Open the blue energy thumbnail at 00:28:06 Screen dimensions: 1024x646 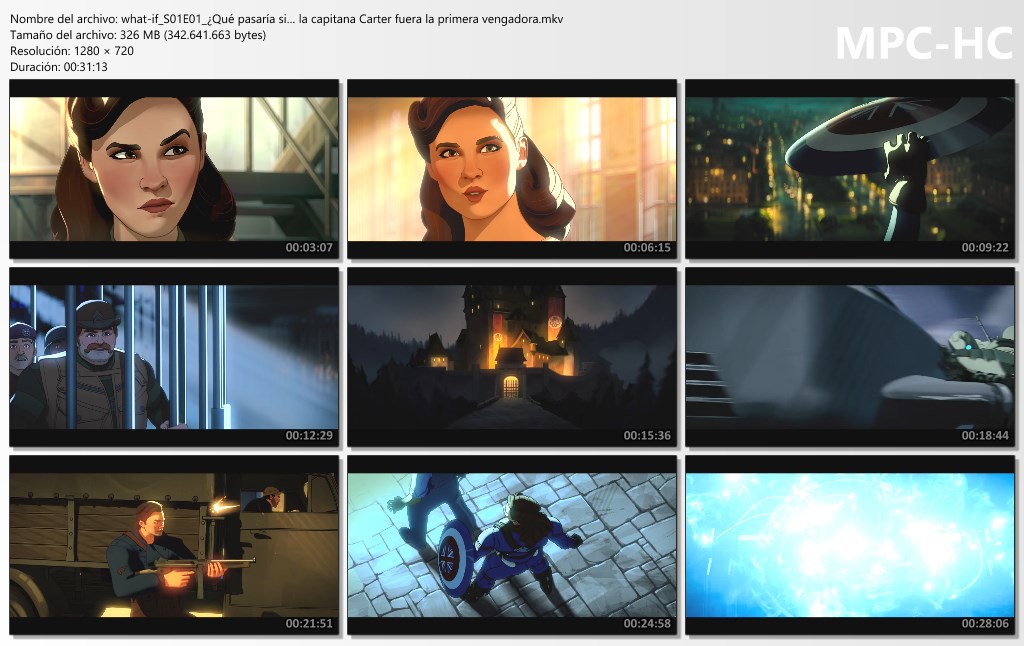(850, 545)
